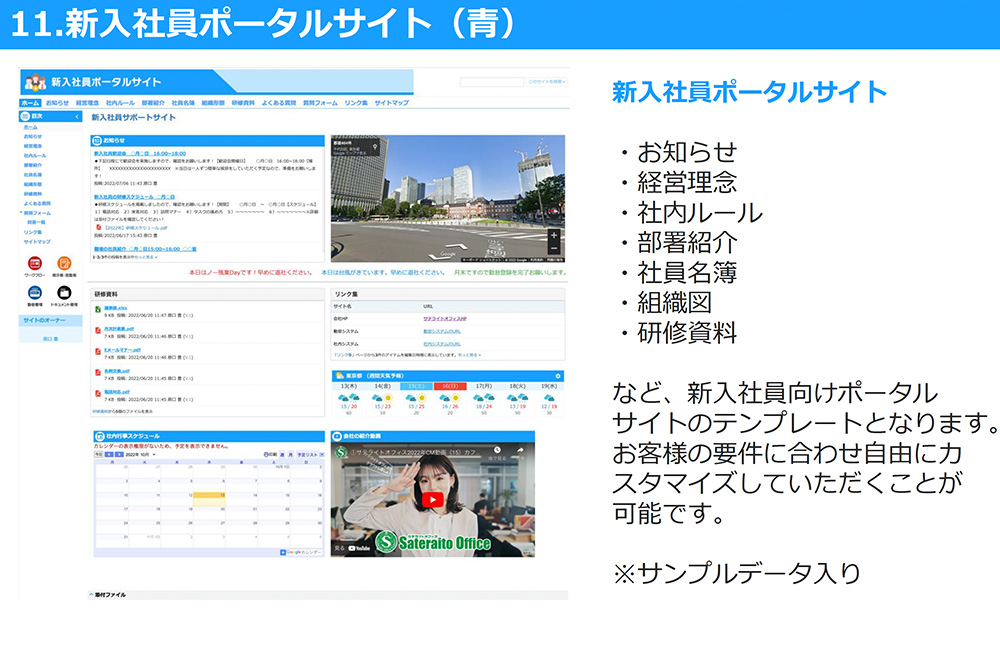Click the 目次 sidebar header icon
The height and width of the screenshot is (654, 1000).
(26, 117)
